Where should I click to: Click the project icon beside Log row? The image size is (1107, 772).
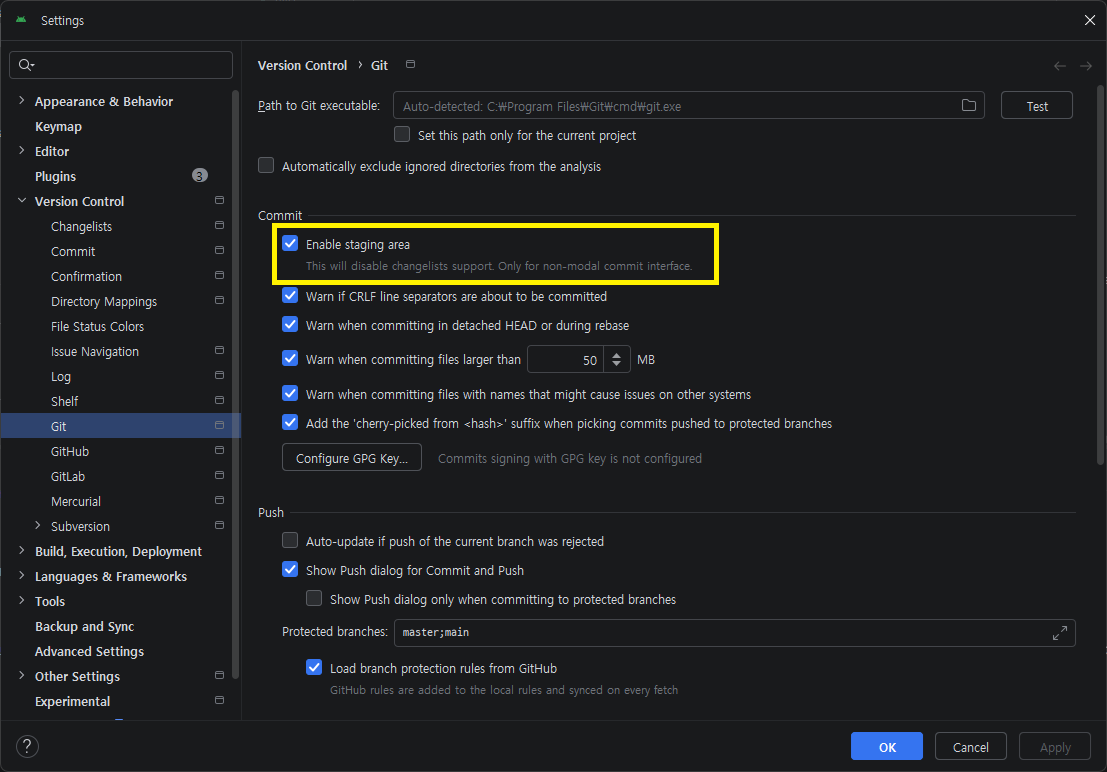[x=220, y=376]
